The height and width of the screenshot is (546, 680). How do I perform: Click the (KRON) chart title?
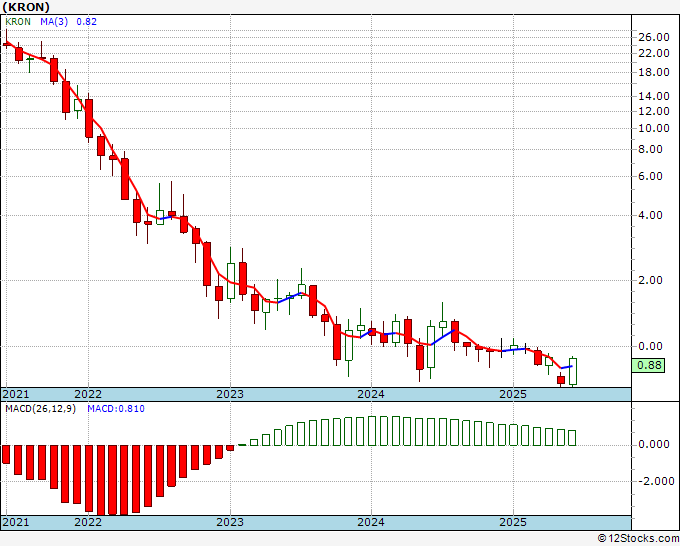coord(26,7)
